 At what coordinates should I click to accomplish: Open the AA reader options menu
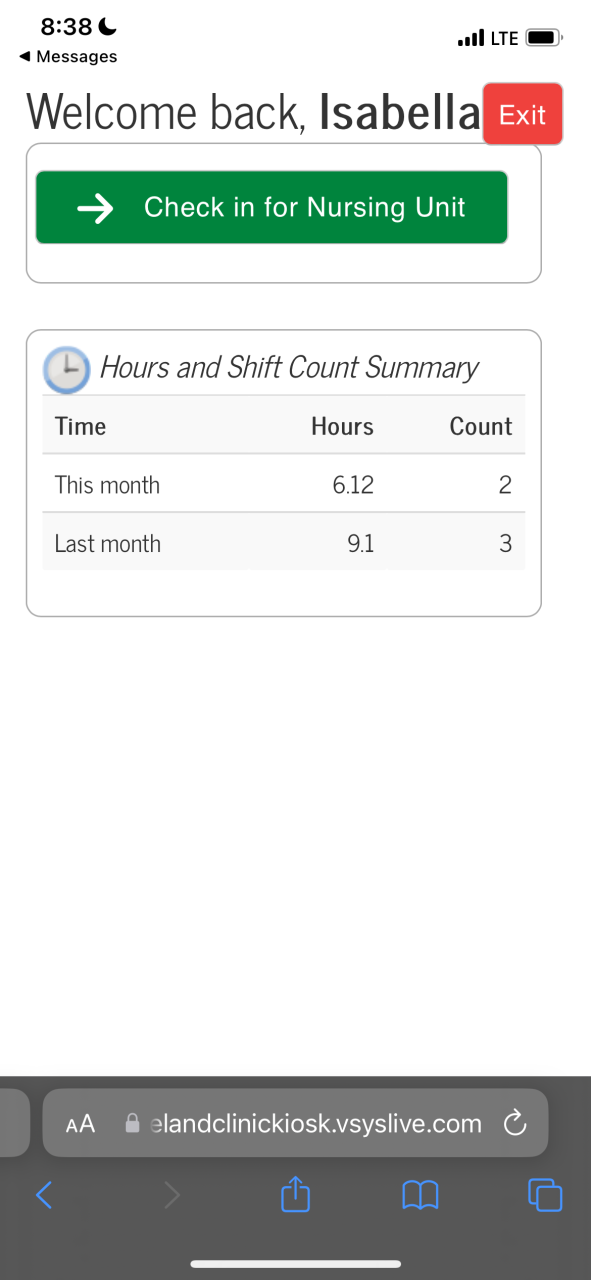pos(80,1124)
